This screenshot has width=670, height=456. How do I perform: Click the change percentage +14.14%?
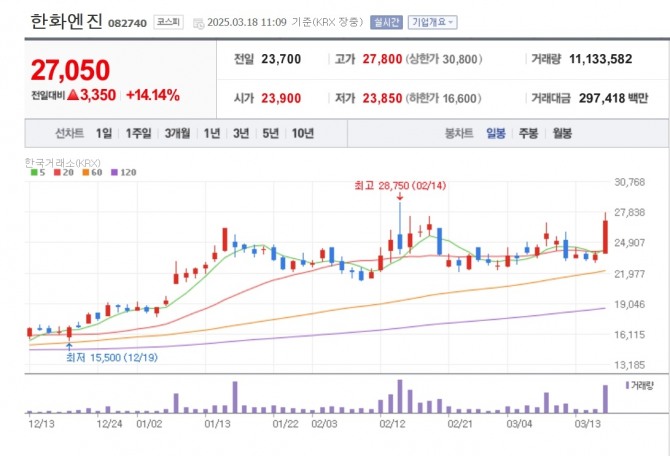point(153,95)
